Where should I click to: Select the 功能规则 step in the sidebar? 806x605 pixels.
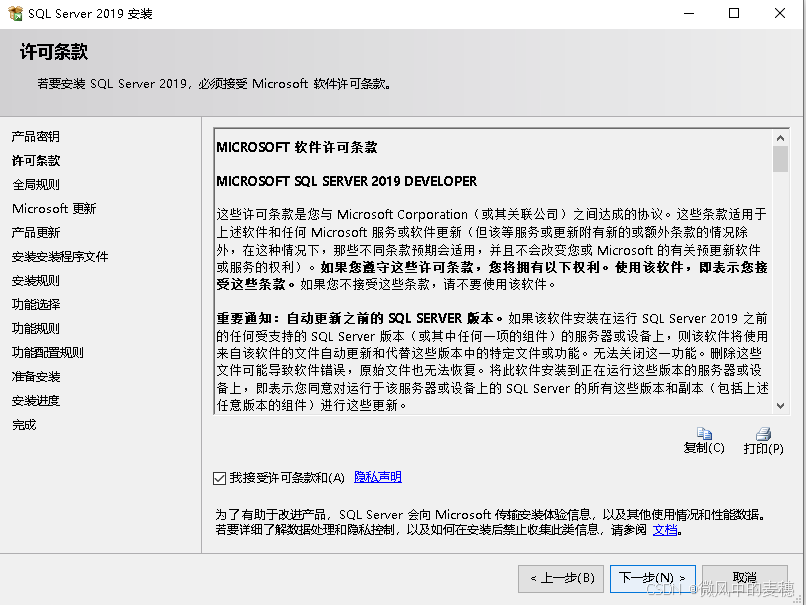36,328
